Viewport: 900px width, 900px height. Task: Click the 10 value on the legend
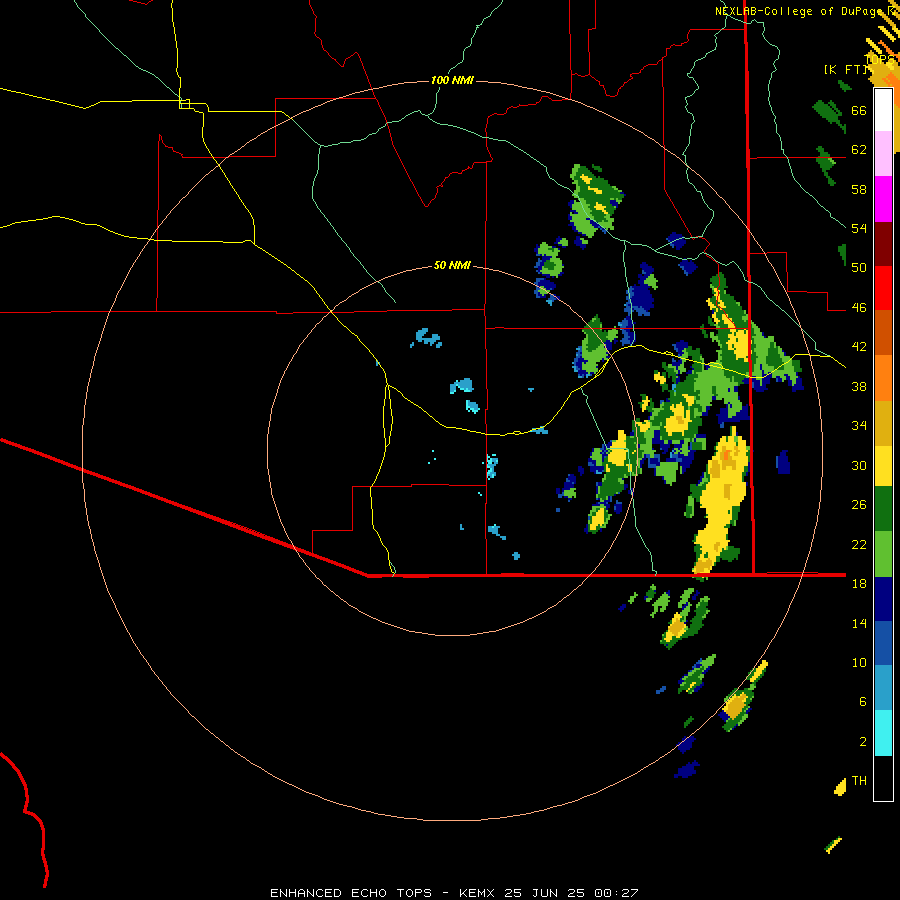(x=859, y=662)
